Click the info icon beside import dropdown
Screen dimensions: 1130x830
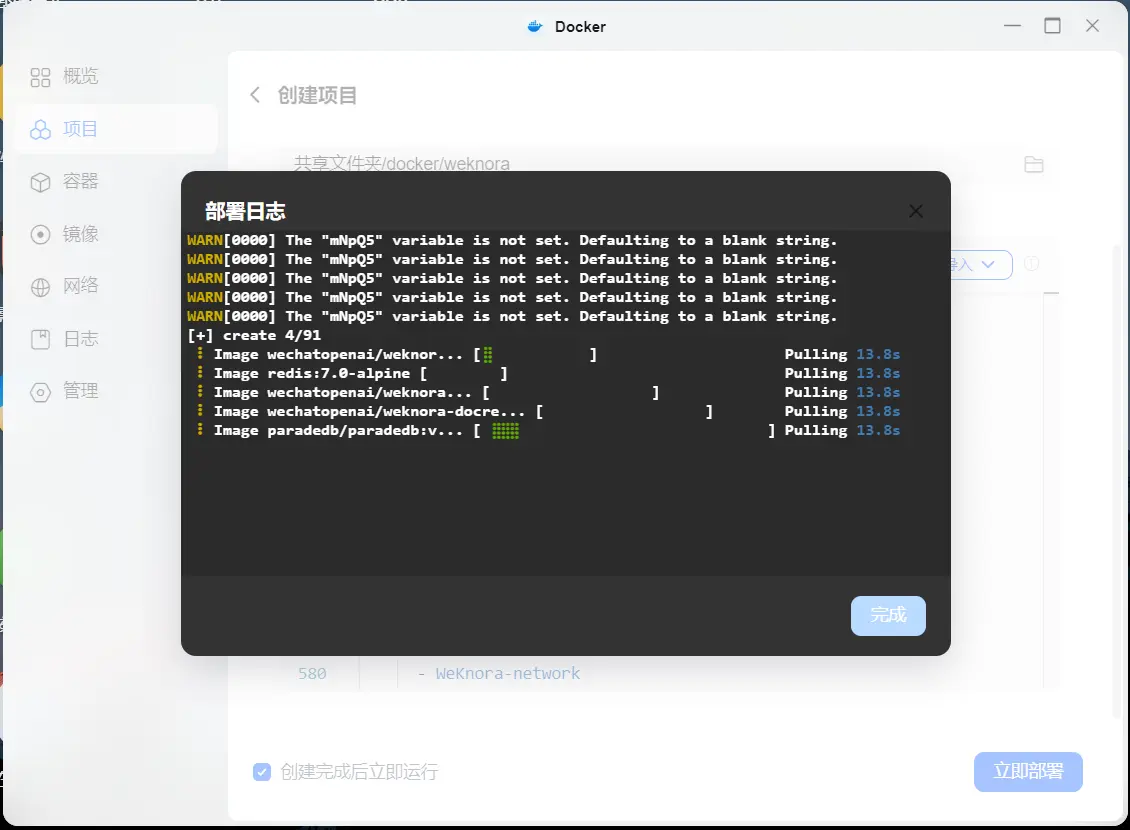(x=1031, y=264)
